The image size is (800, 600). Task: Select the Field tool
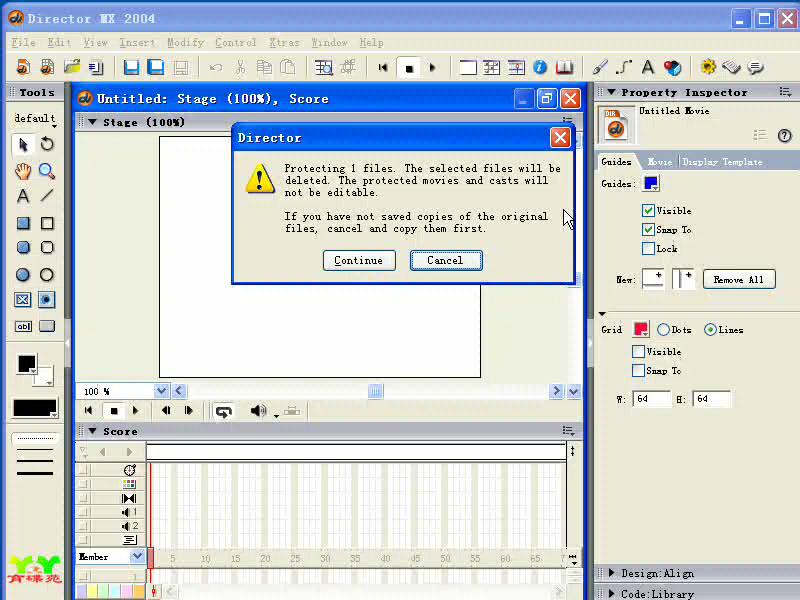point(23,326)
